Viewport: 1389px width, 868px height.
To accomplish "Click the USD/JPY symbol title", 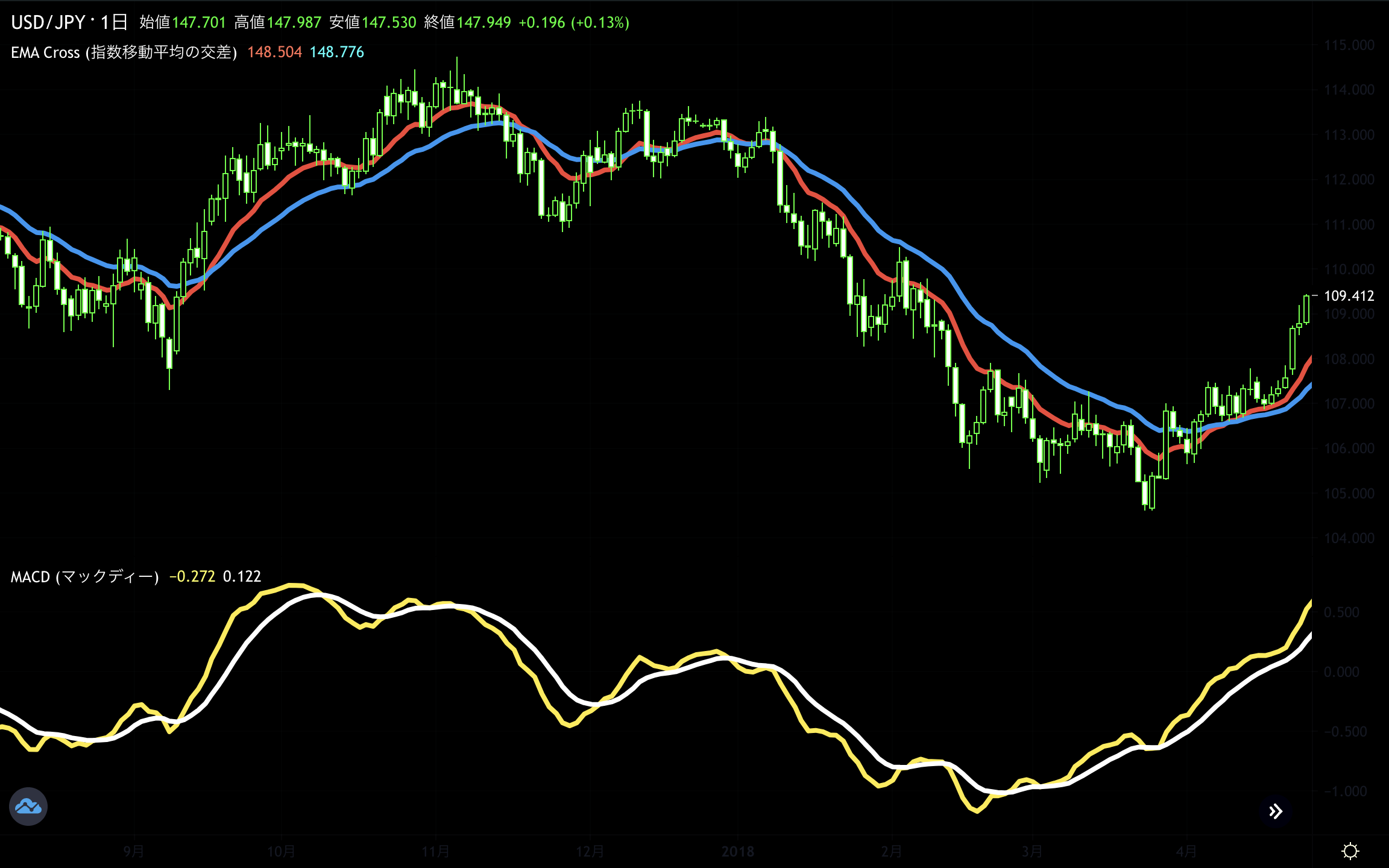I will click(48, 22).
